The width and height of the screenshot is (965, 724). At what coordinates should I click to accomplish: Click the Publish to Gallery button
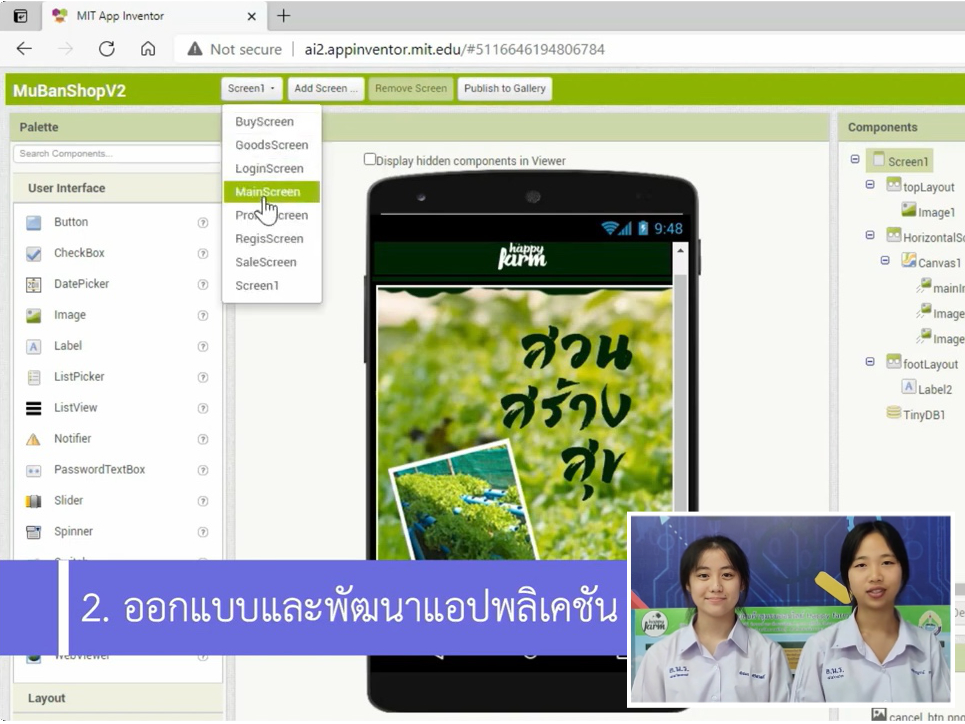[505, 89]
